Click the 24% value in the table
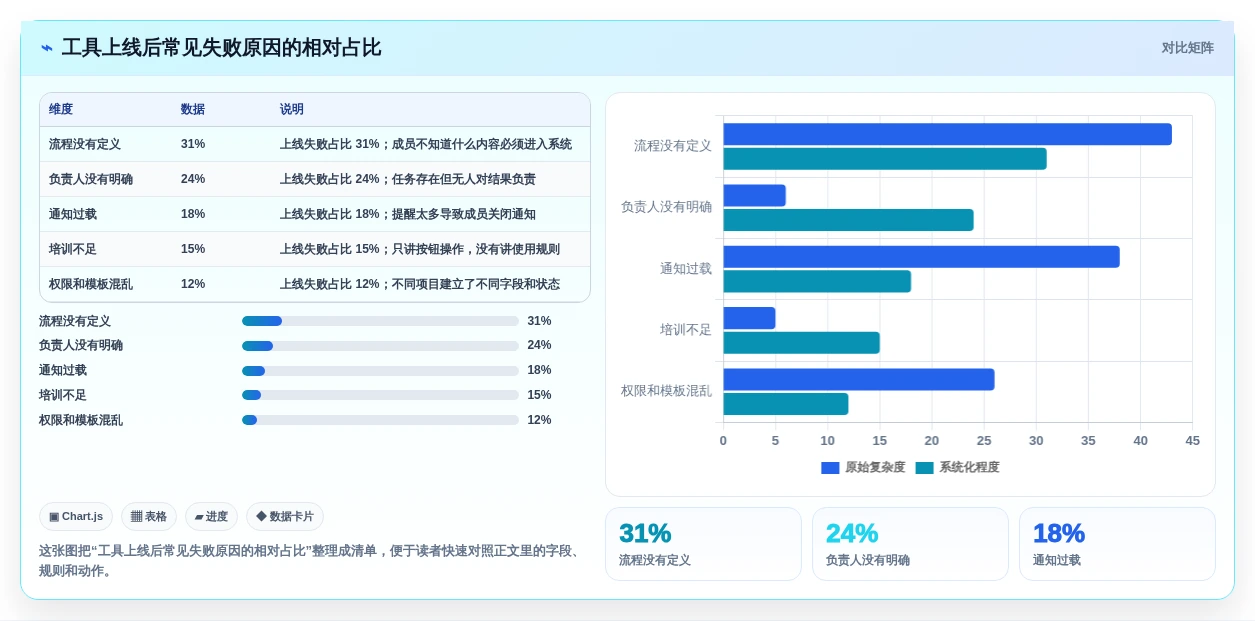 (193, 179)
